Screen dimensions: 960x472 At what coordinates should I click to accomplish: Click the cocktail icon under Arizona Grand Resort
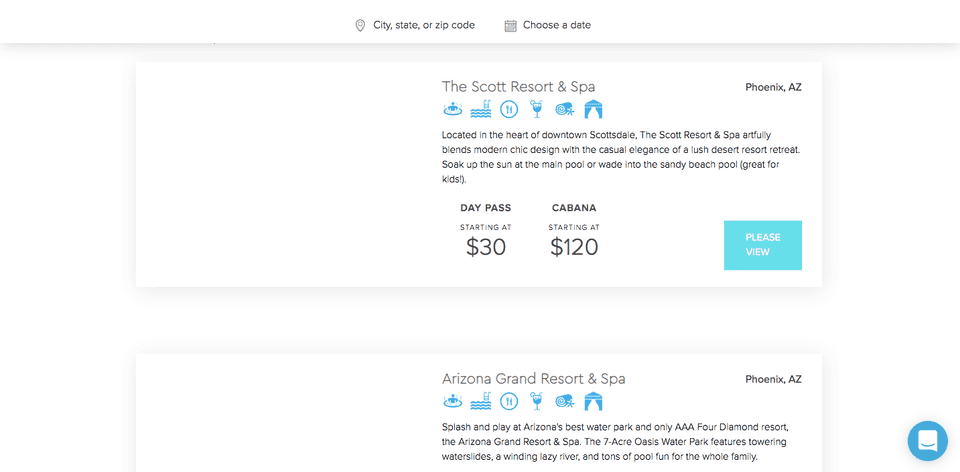point(536,401)
